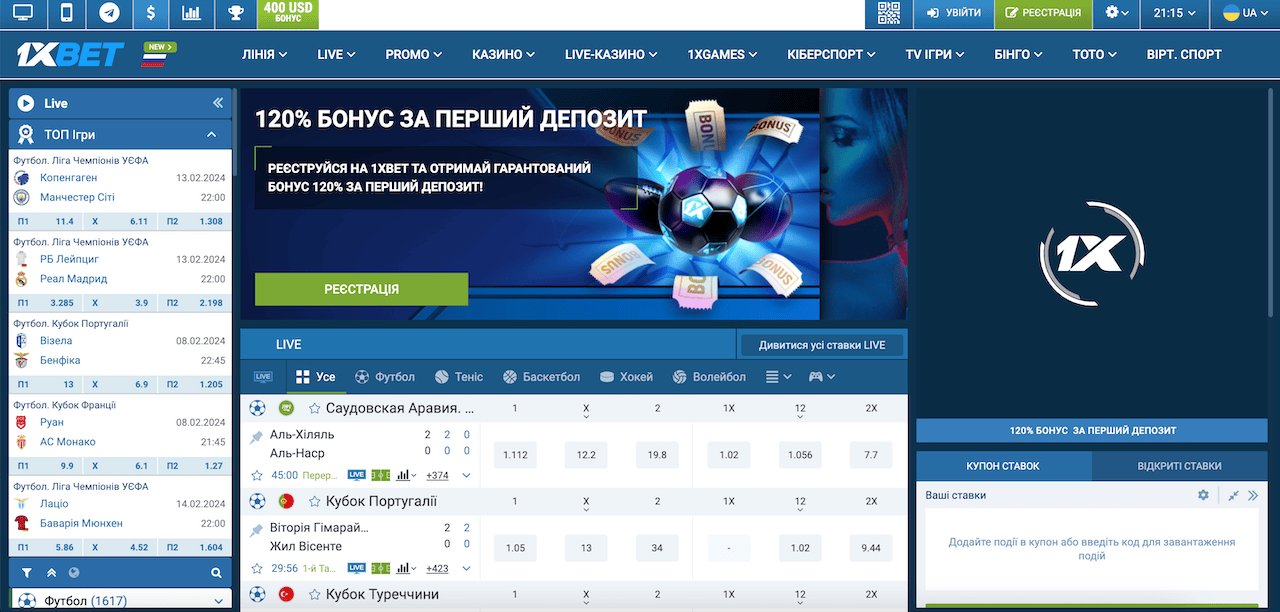Click the green РЕЄСТРАЦІЯ banner button
The width and height of the screenshot is (1280, 612).
(x=361, y=289)
